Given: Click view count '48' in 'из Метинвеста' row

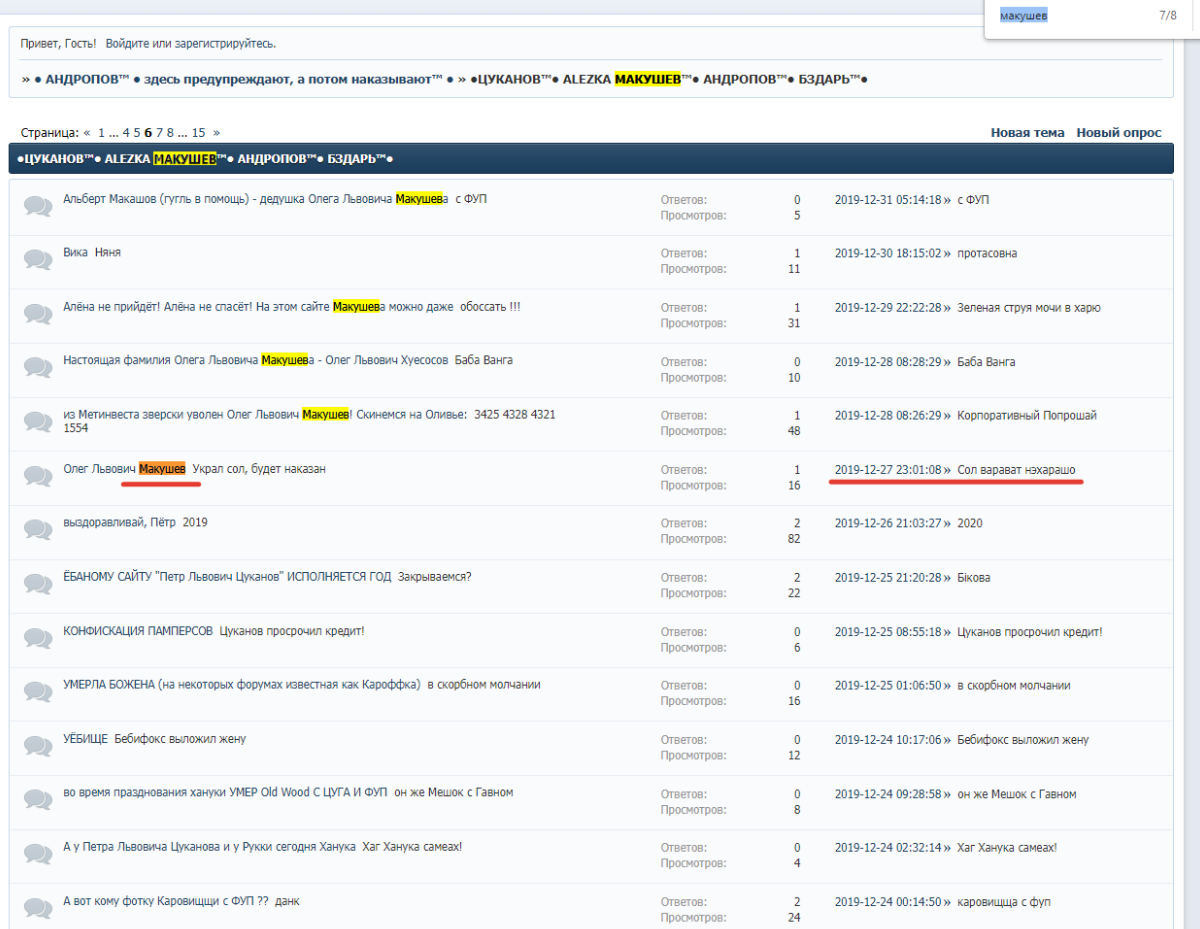Looking at the screenshot, I should (794, 431).
